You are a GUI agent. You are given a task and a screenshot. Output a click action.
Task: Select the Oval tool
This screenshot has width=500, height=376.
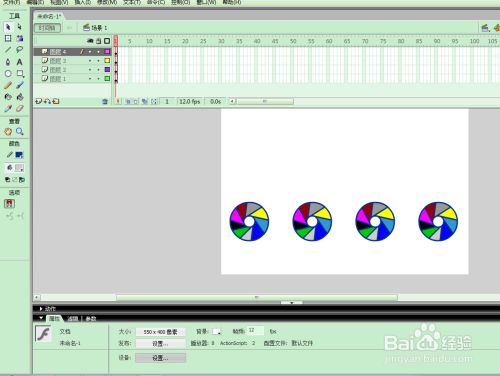coord(8,73)
